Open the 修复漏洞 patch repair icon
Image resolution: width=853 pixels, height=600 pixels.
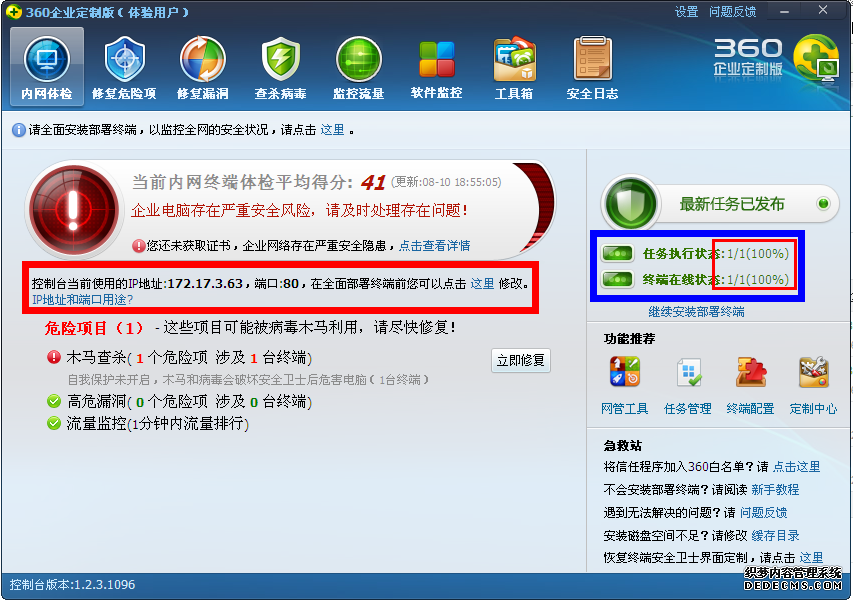click(x=202, y=60)
